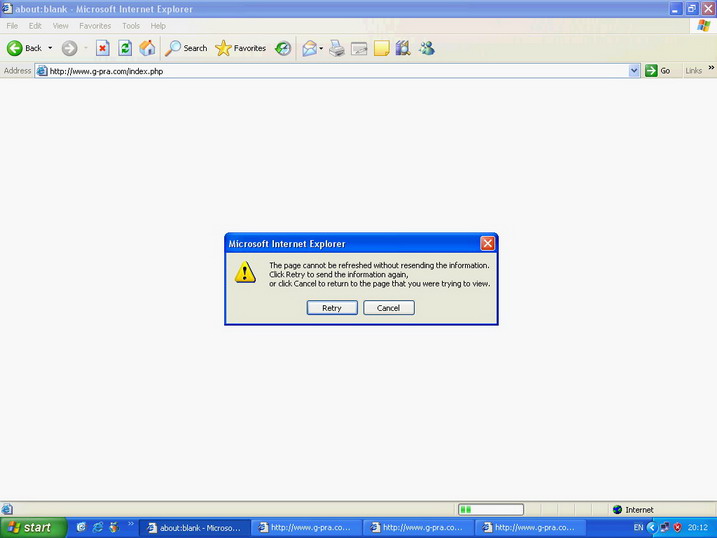Click the Stop loading toolbar icon
717x538 pixels.
[x=102, y=48]
